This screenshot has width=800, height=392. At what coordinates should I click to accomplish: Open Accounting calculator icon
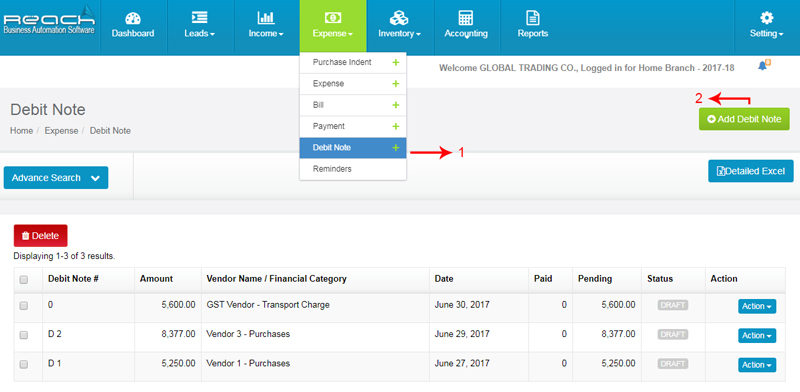click(465, 18)
